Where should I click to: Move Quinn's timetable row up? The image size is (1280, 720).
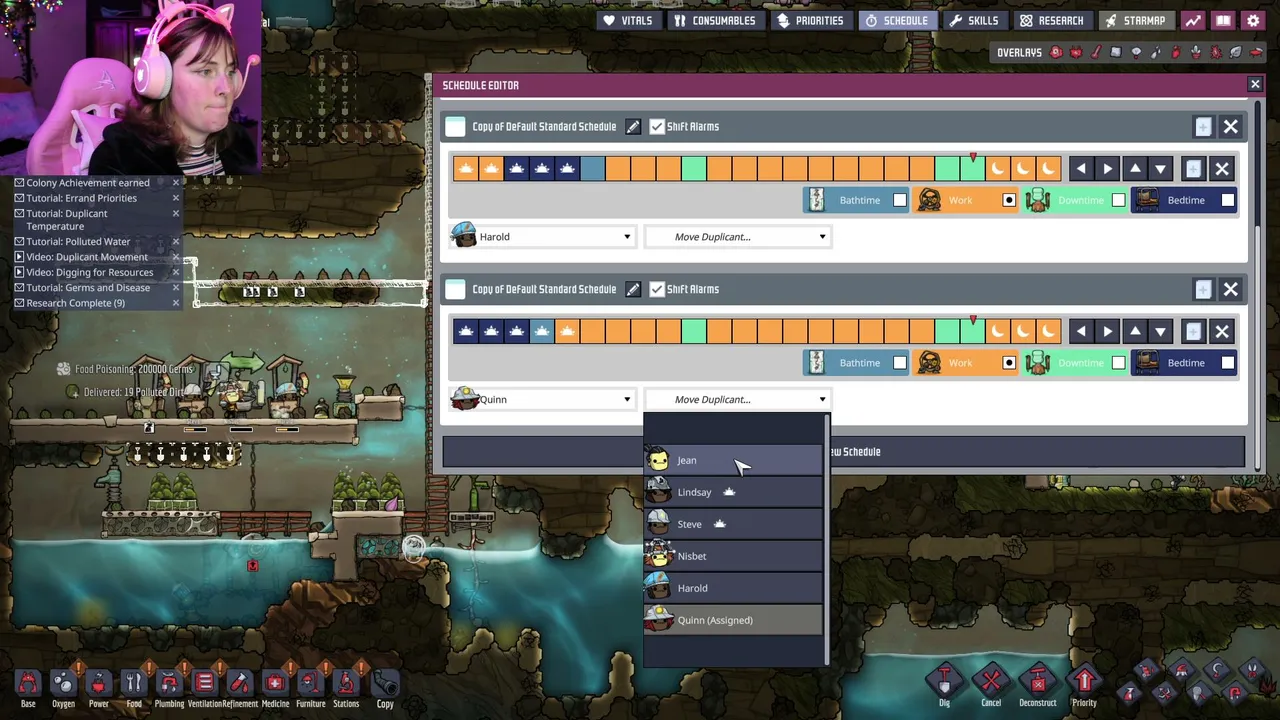coord(1135,331)
